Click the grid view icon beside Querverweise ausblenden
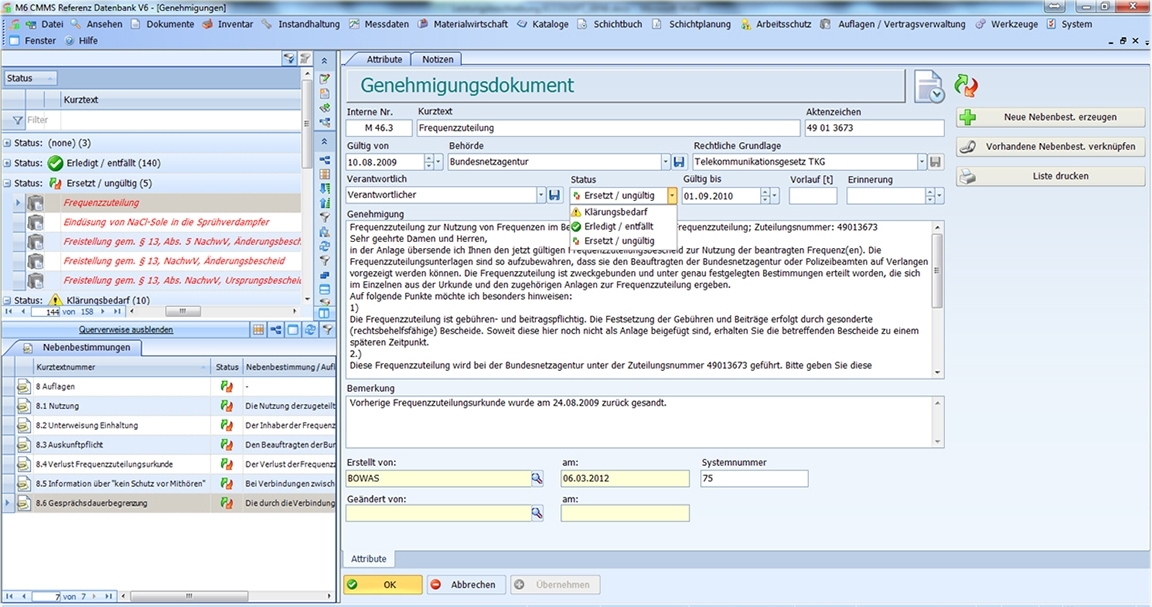 point(259,330)
